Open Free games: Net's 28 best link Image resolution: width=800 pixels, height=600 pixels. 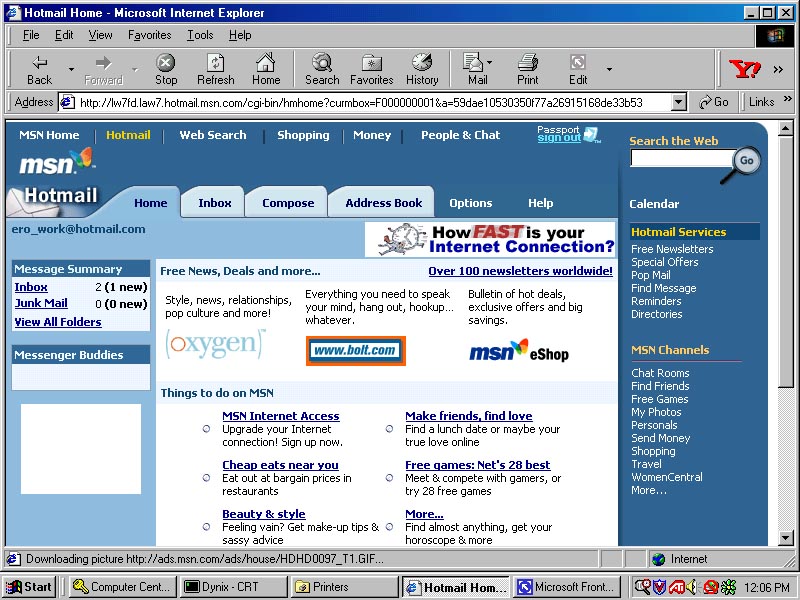pos(478,465)
